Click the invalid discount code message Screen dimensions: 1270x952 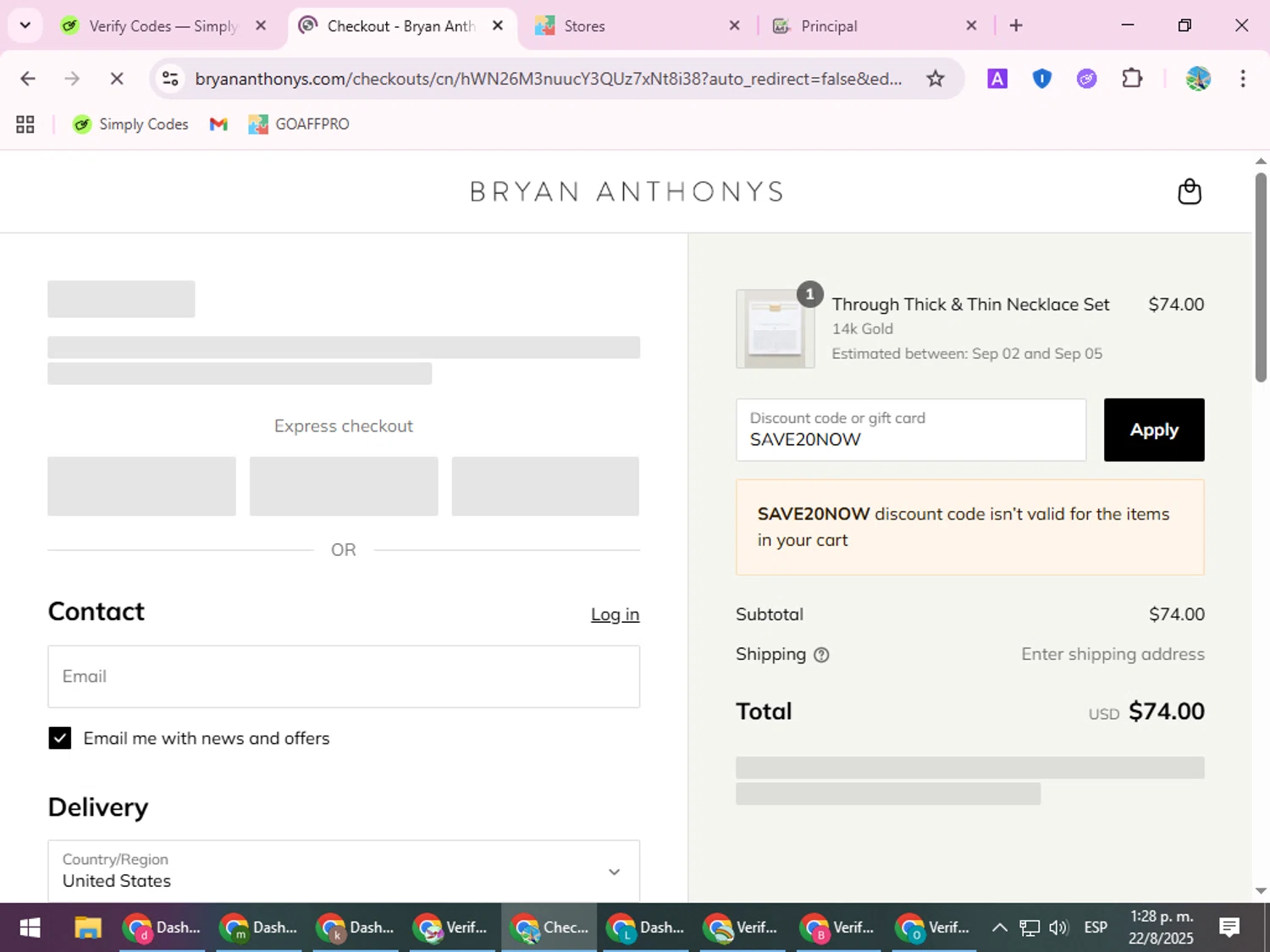[x=970, y=527]
